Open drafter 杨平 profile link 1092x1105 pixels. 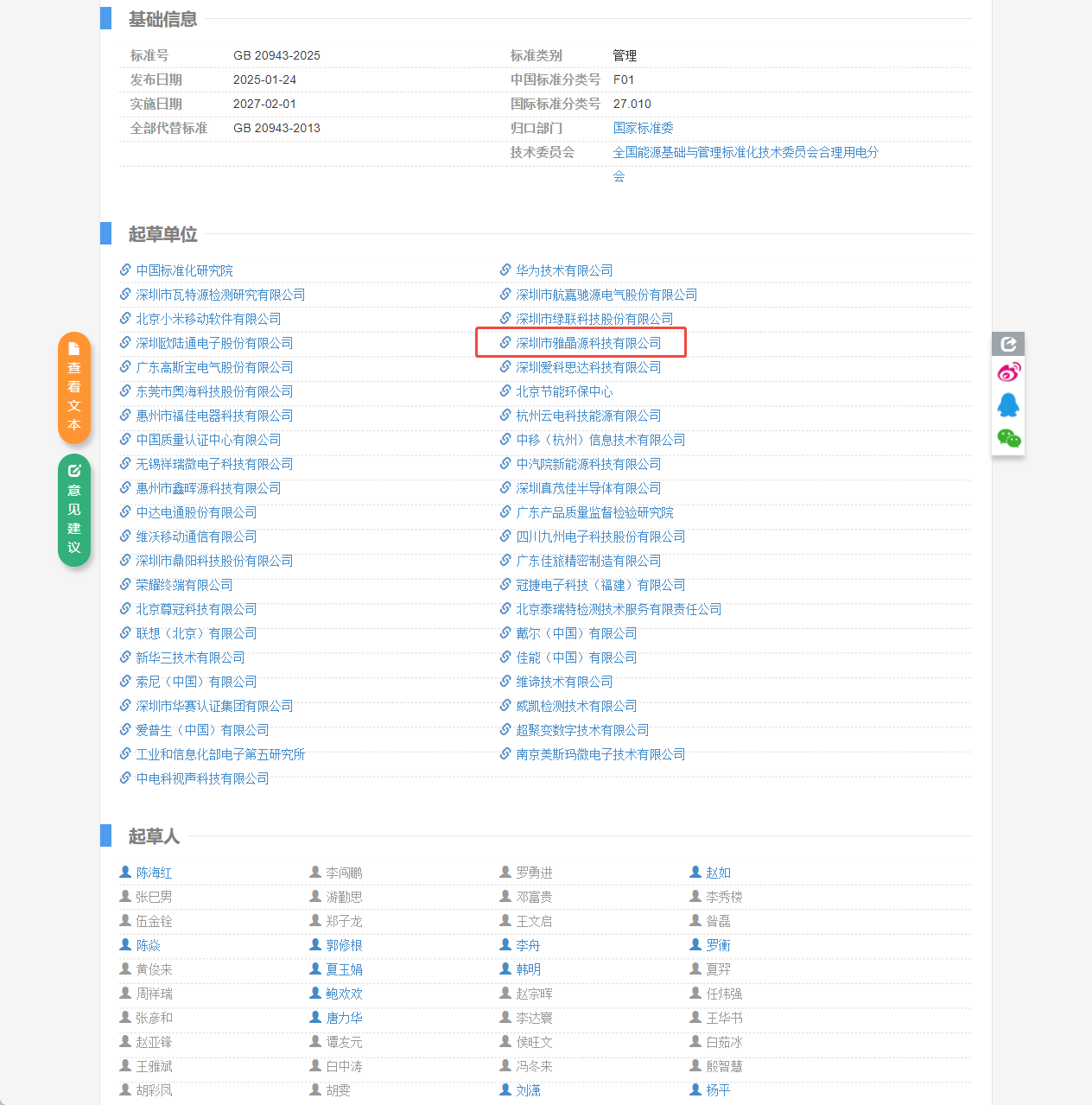718,1090
